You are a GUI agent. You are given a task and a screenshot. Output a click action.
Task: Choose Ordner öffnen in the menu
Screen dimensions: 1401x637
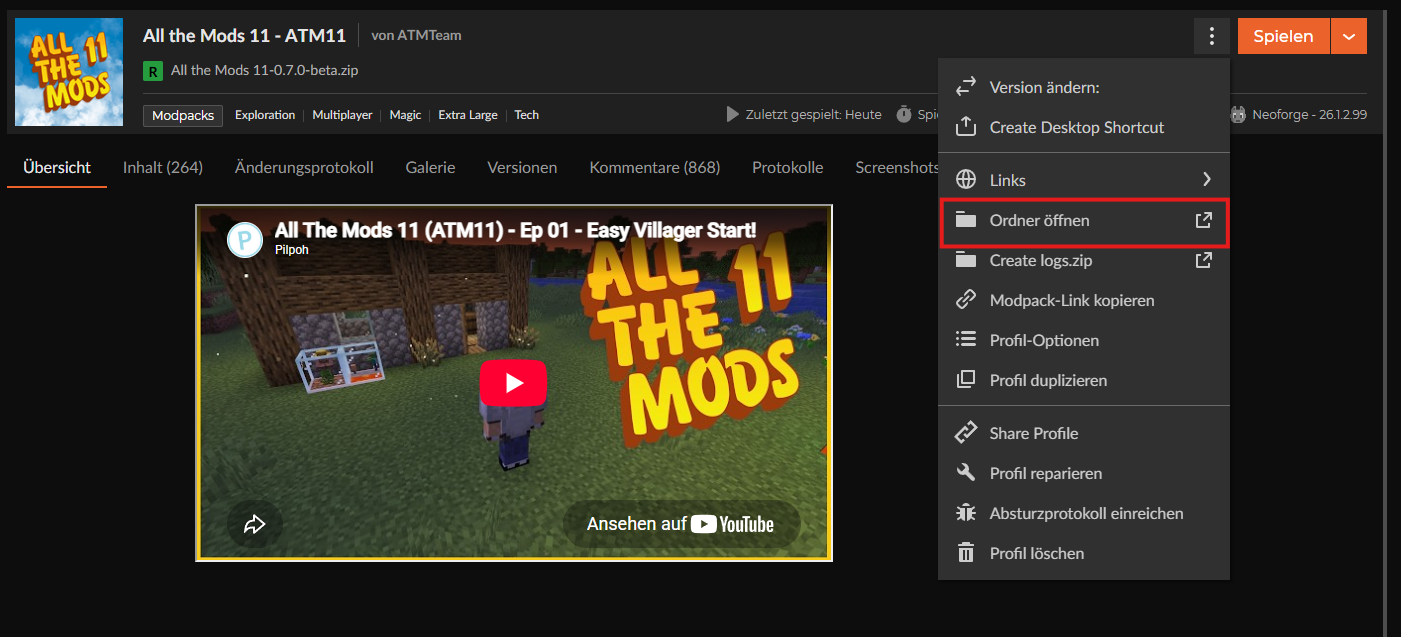click(1084, 220)
